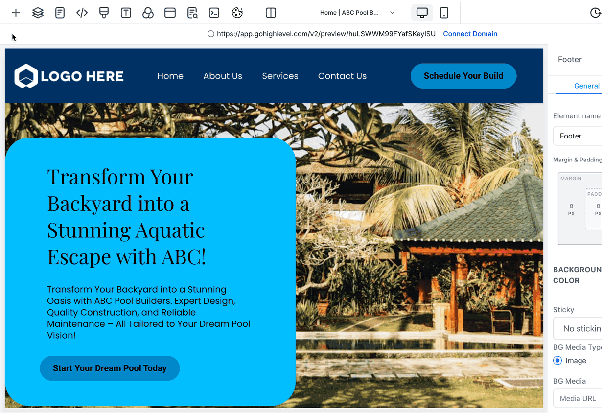Screen dimensions: 602x413
Task: Open the General tab in Footer panel
Action: point(586,86)
